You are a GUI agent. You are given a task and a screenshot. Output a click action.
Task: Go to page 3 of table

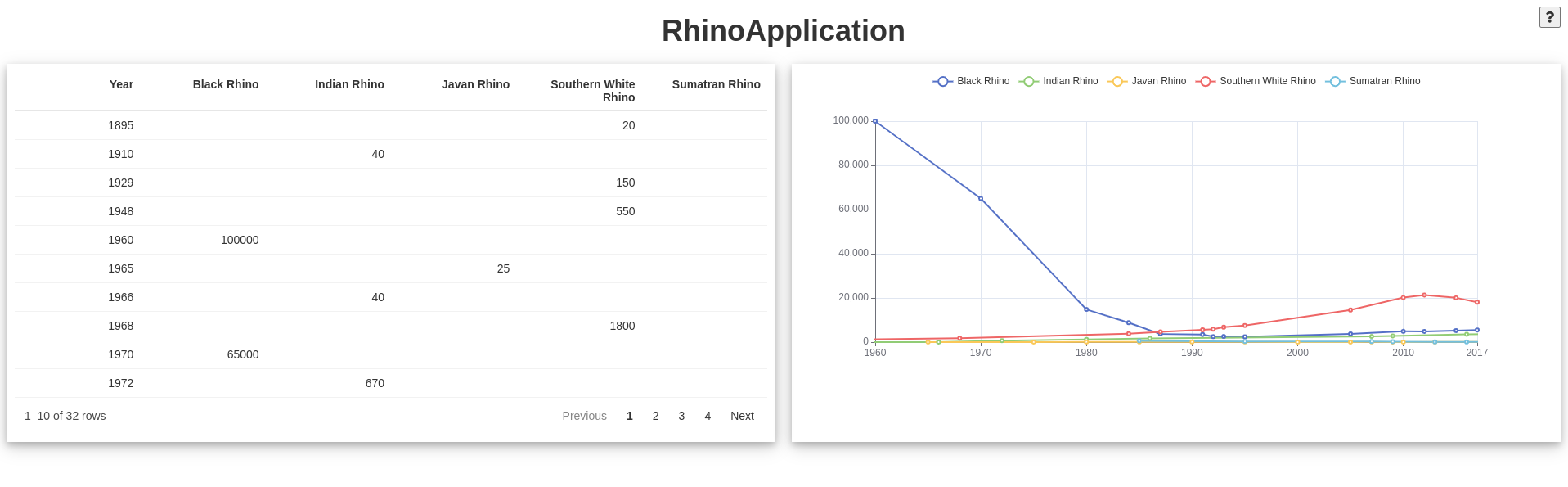pos(681,416)
